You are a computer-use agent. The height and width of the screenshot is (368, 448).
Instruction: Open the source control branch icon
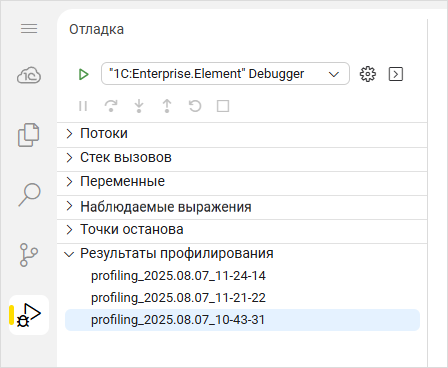pos(29,255)
